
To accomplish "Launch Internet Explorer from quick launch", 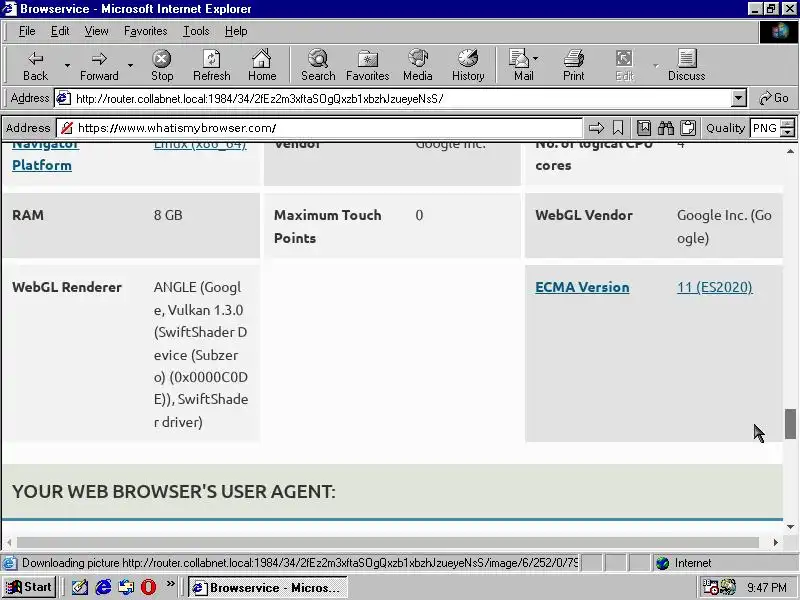I will [x=104, y=587].
